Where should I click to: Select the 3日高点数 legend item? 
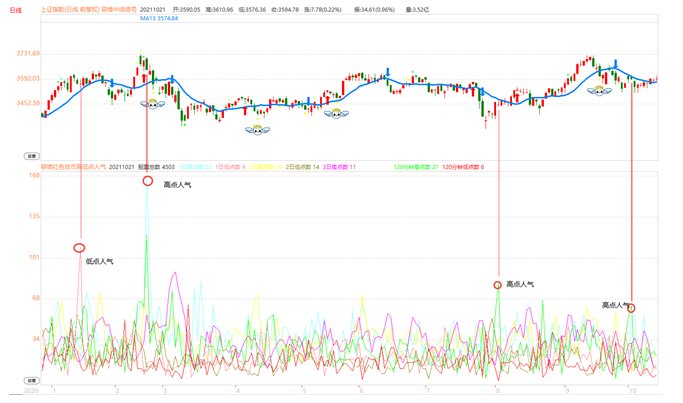click(339, 167)
